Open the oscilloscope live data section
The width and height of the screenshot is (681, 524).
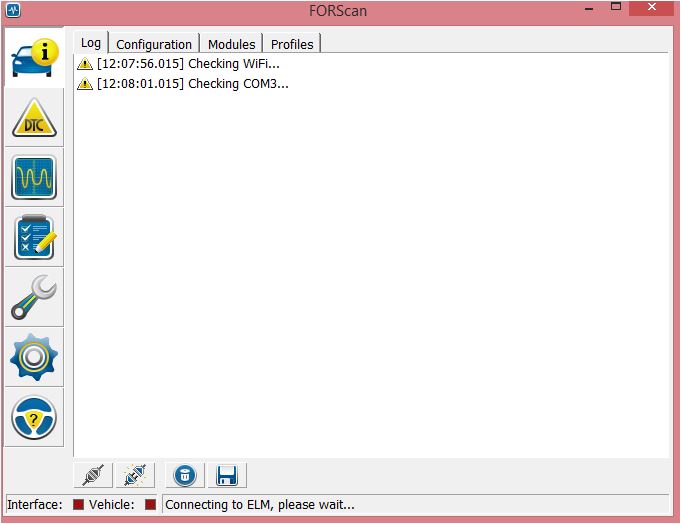tap(34, 178)
